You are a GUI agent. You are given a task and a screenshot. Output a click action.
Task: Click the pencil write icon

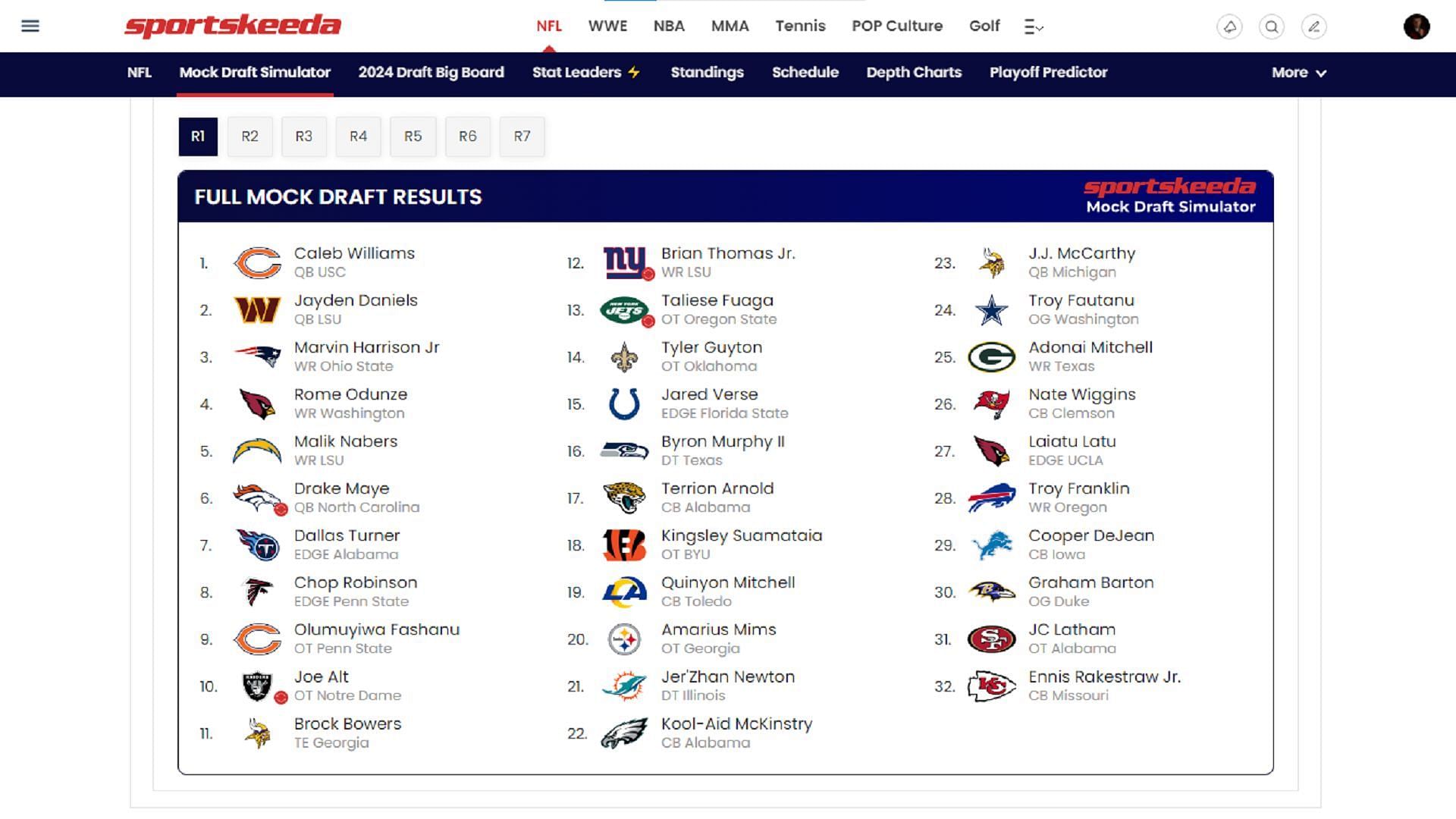coord(1314,27)
